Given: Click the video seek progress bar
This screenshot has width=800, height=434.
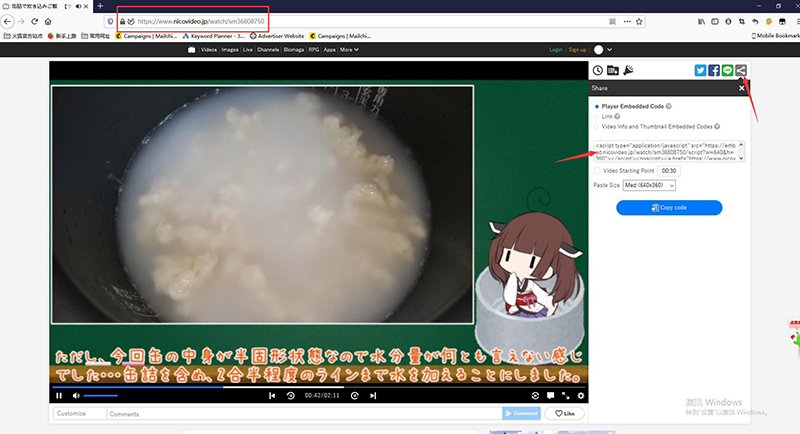Looking at the screenshot, I should (x=319, y=387).
